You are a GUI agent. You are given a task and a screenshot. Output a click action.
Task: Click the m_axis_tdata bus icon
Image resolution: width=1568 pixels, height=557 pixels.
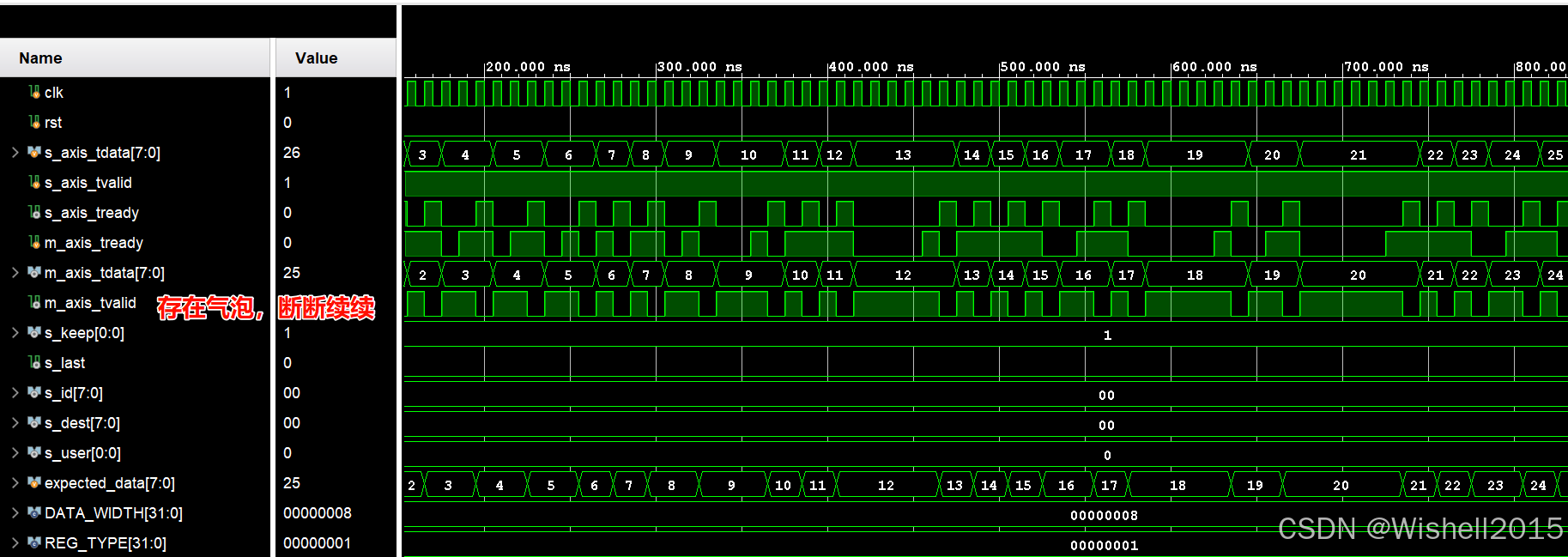click(x=34, y=272)
